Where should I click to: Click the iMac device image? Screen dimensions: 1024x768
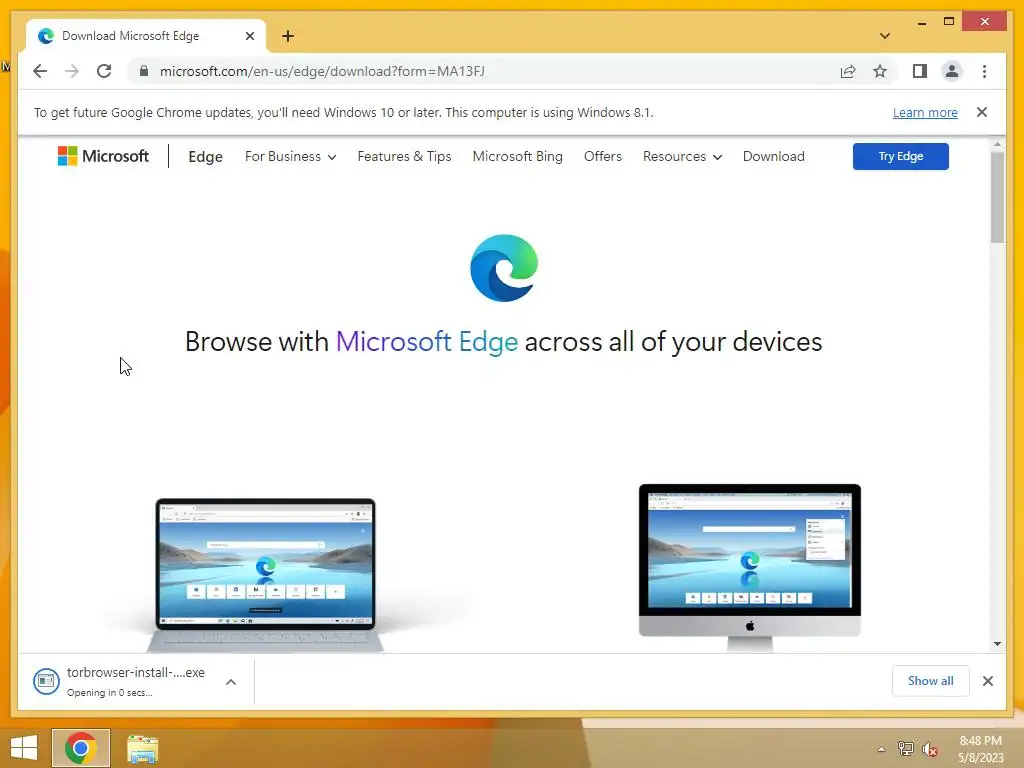(750, 567)
